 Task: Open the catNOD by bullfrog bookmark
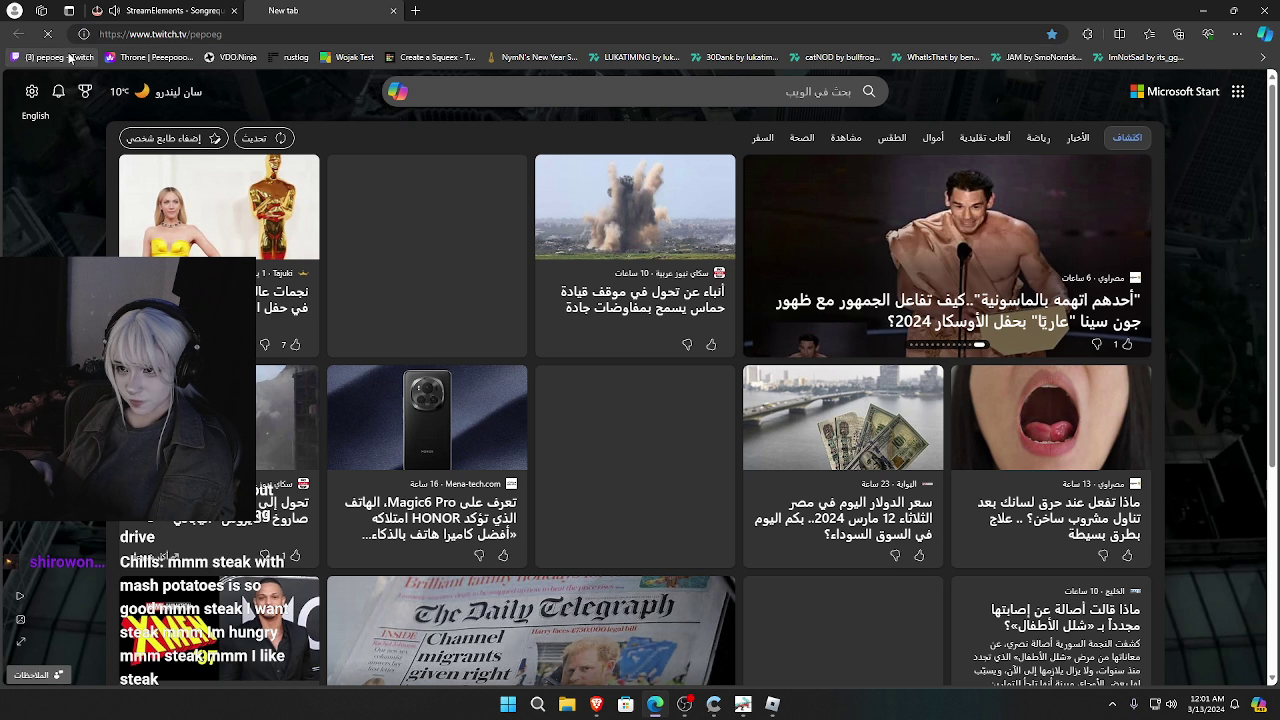click(x=835, y=57)
